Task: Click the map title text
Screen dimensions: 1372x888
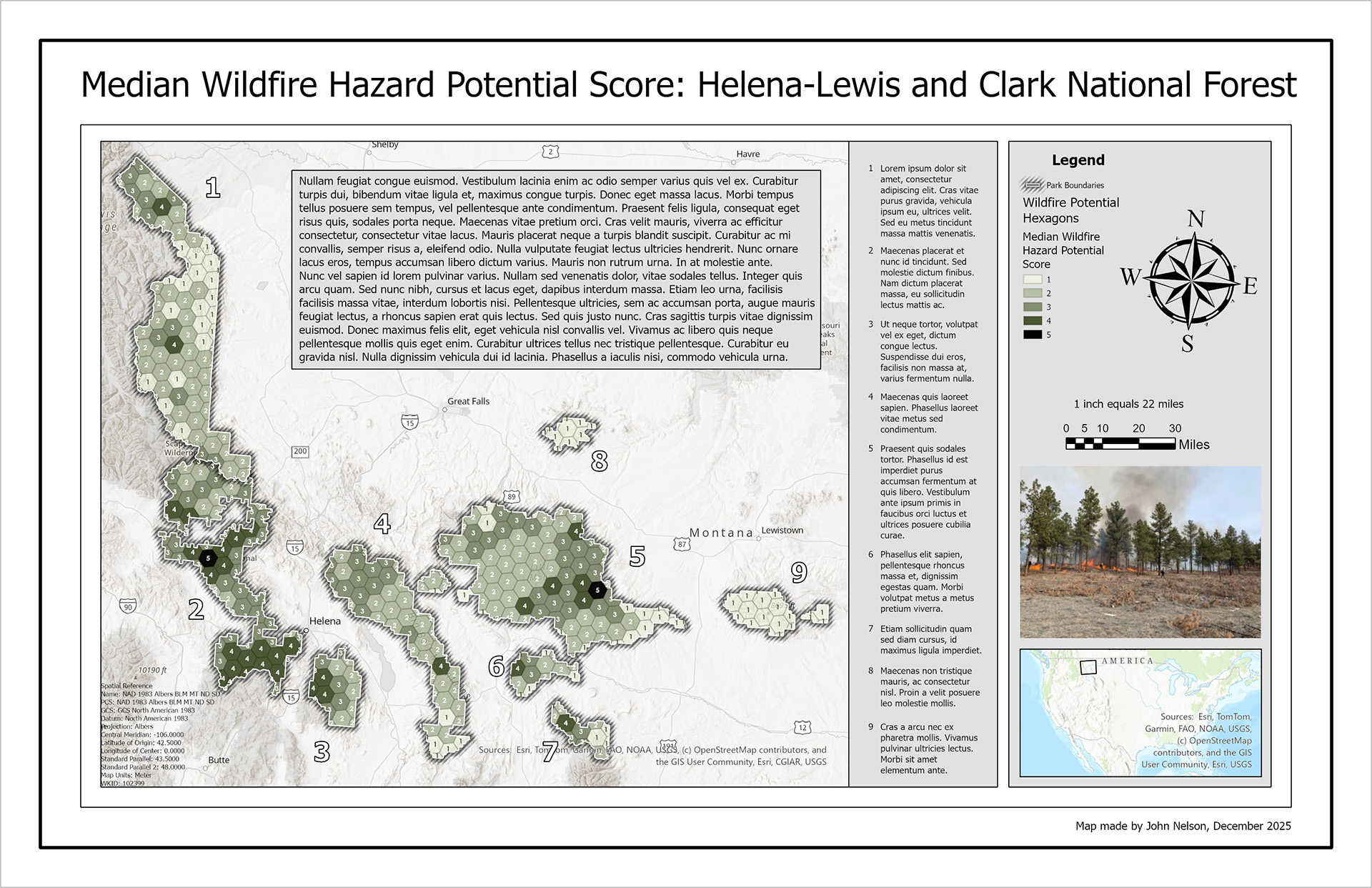Action: 688,84
